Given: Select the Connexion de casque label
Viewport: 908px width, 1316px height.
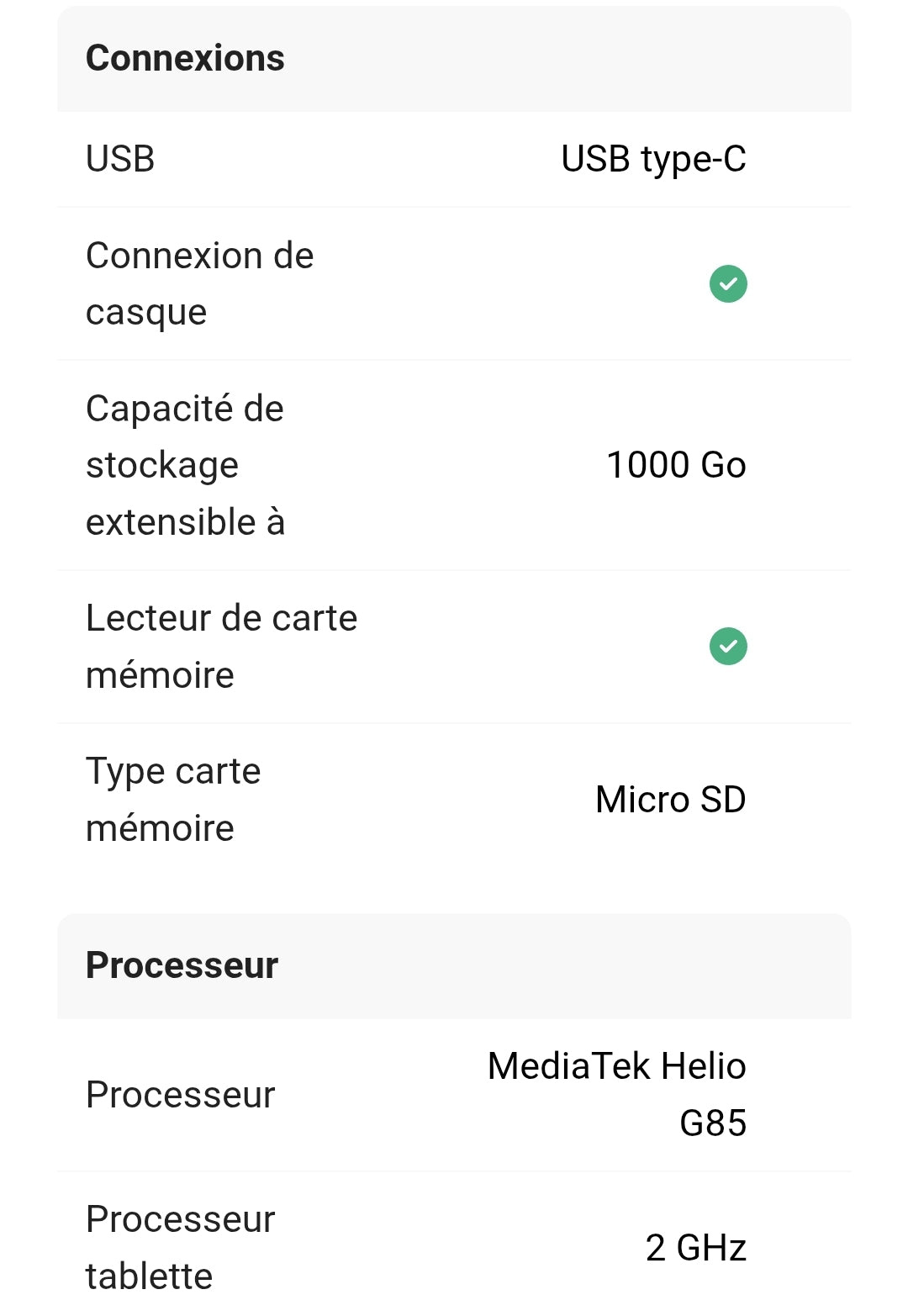Looking at the screenshot, I should (200, 283).
